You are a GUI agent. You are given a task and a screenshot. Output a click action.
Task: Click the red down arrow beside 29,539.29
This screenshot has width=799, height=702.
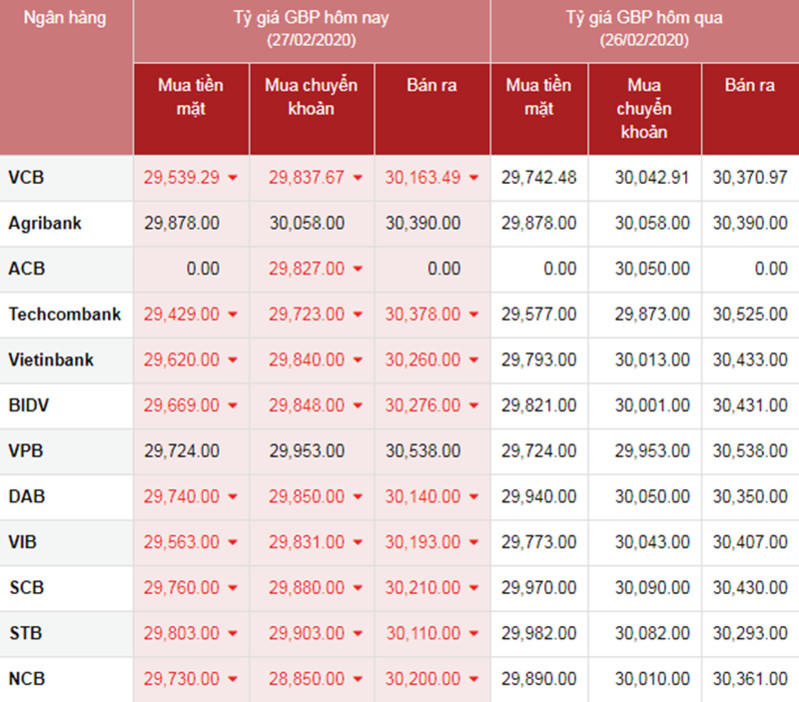(233, 179)
